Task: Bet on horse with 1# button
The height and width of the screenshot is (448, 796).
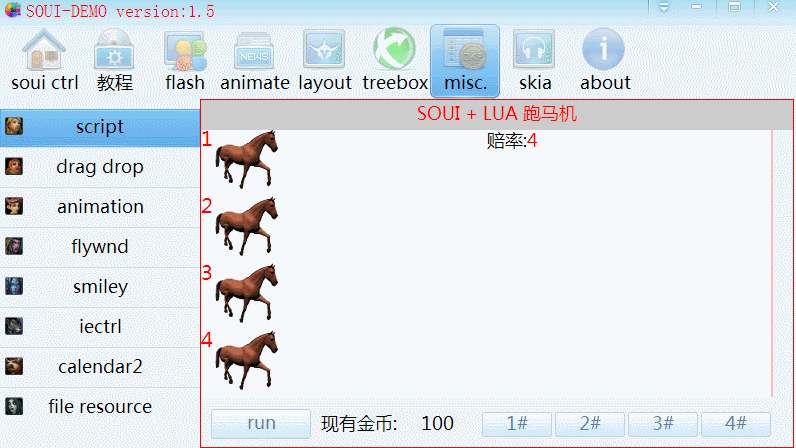Action: coord(517,424)
